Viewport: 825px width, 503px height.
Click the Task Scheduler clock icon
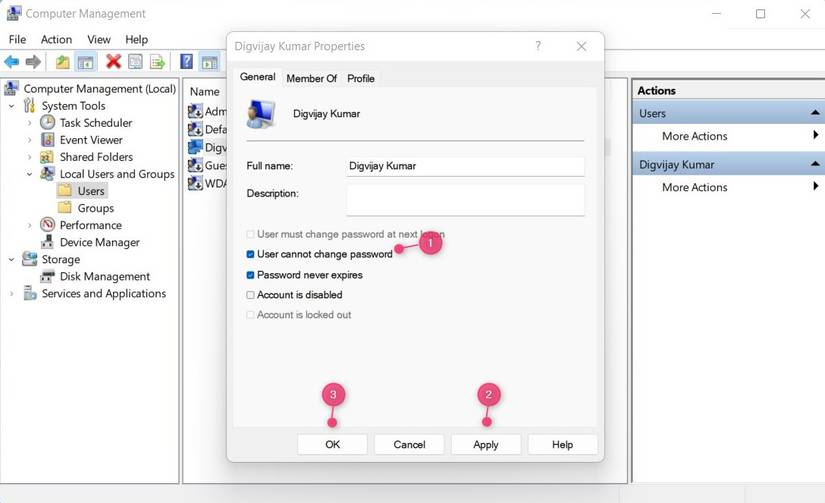[47, 123]
